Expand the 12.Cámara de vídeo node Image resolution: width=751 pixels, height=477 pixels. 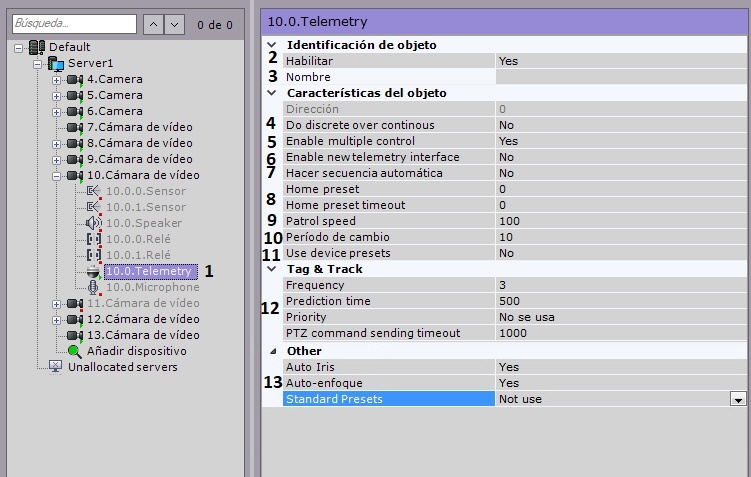[57, 320]
